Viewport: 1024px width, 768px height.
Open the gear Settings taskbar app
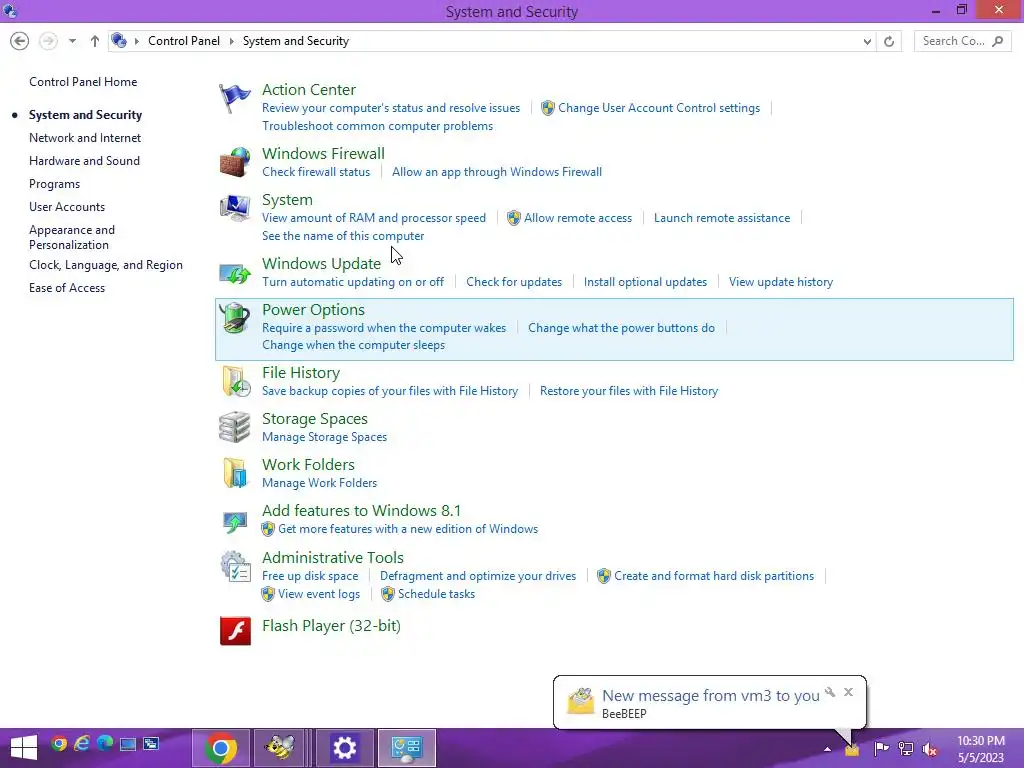(x=344, y=748)
